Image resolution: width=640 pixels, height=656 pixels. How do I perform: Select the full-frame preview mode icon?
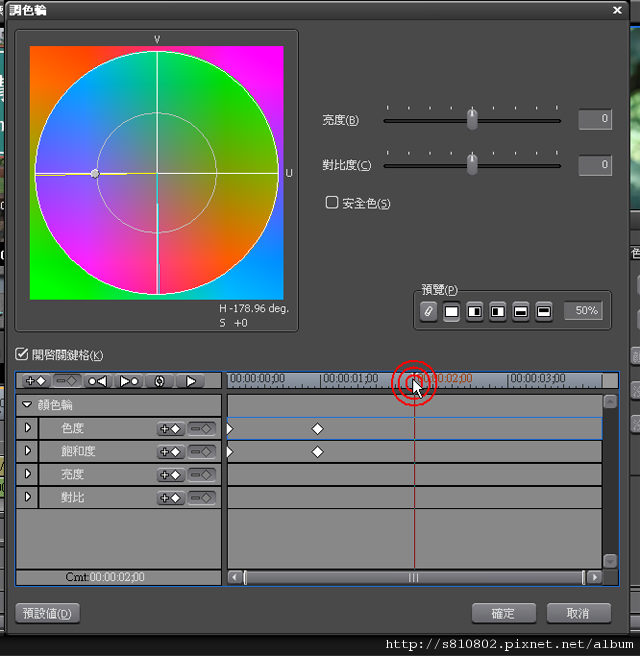(452, 311)
